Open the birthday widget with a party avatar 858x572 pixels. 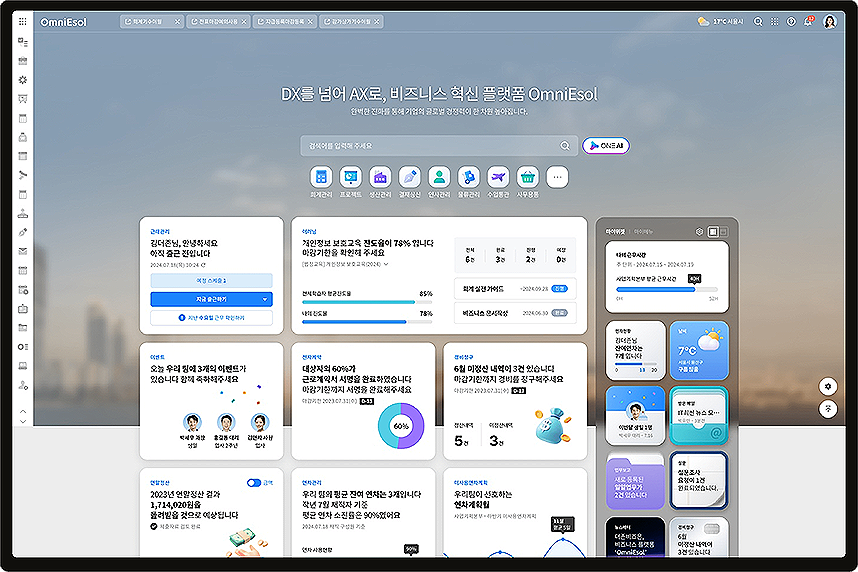(635, 415)
